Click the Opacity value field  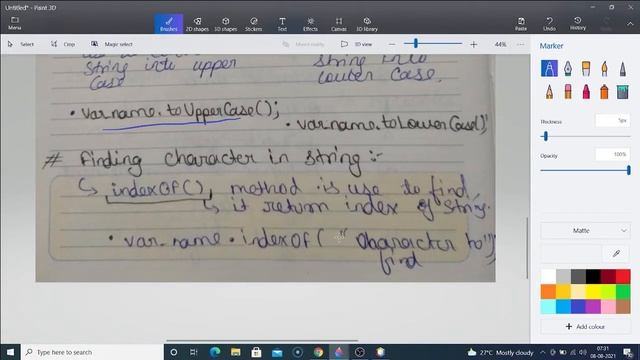[612, 154]
